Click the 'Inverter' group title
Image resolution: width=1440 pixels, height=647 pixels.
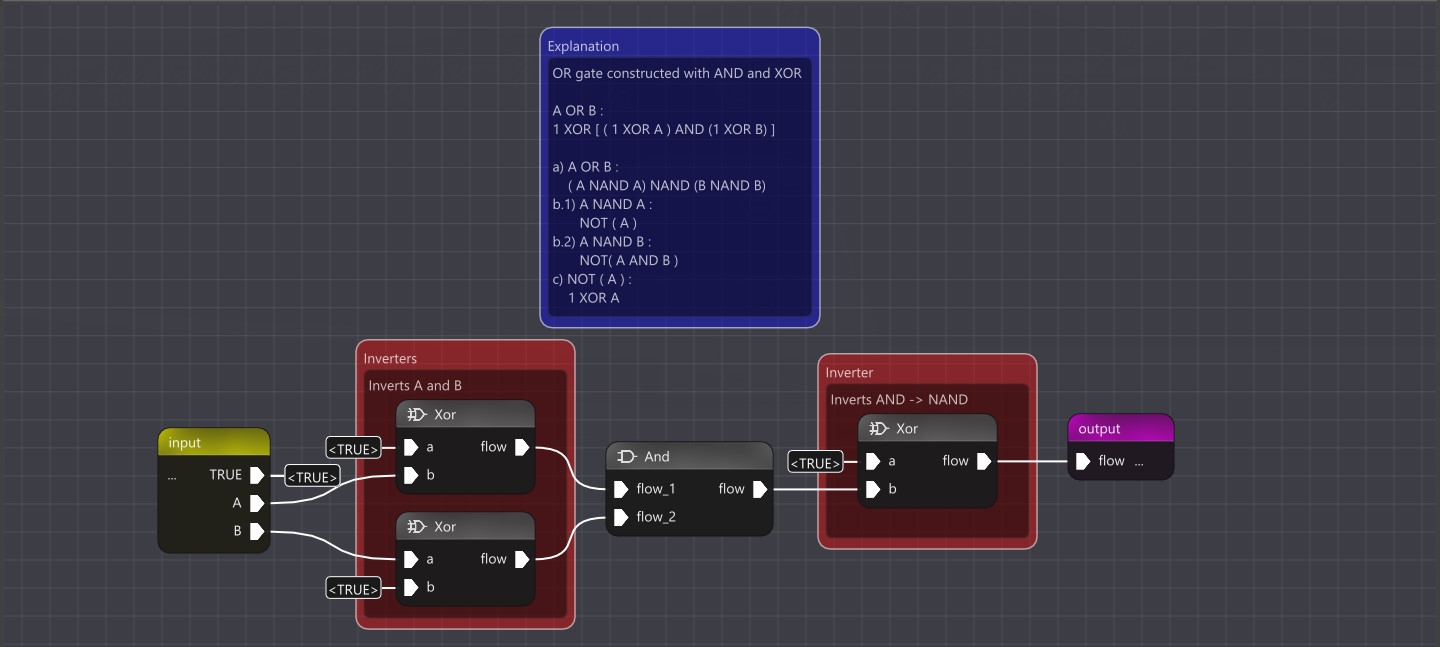(849, 372)
